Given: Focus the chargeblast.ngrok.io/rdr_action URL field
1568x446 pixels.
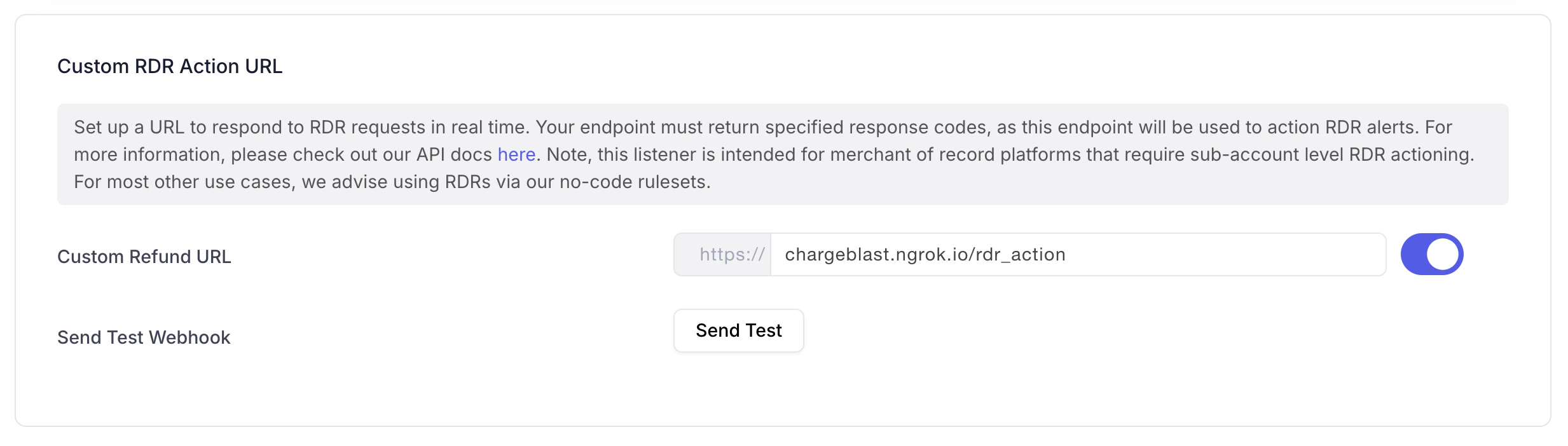Looking at the screenshot, I should click(1078, 254).
